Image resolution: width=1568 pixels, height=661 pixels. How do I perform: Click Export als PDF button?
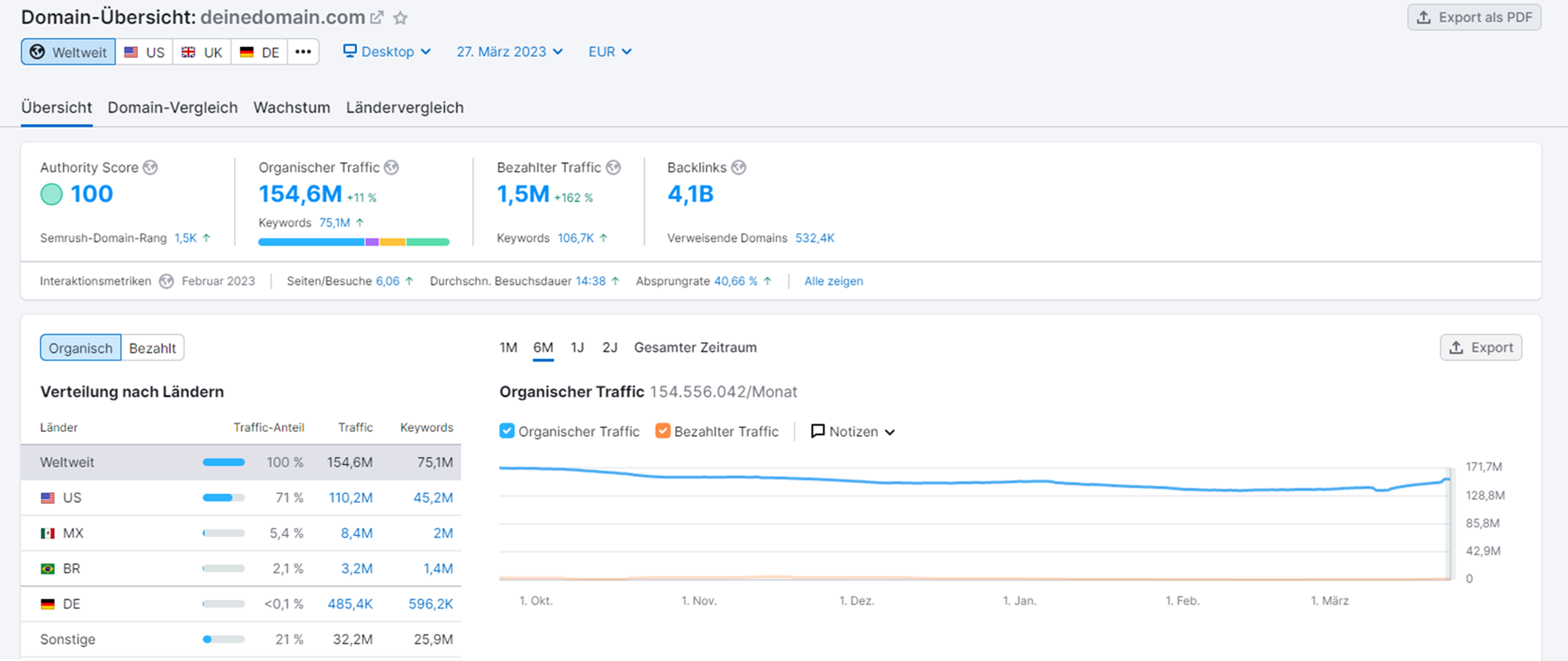point(1474,17)
